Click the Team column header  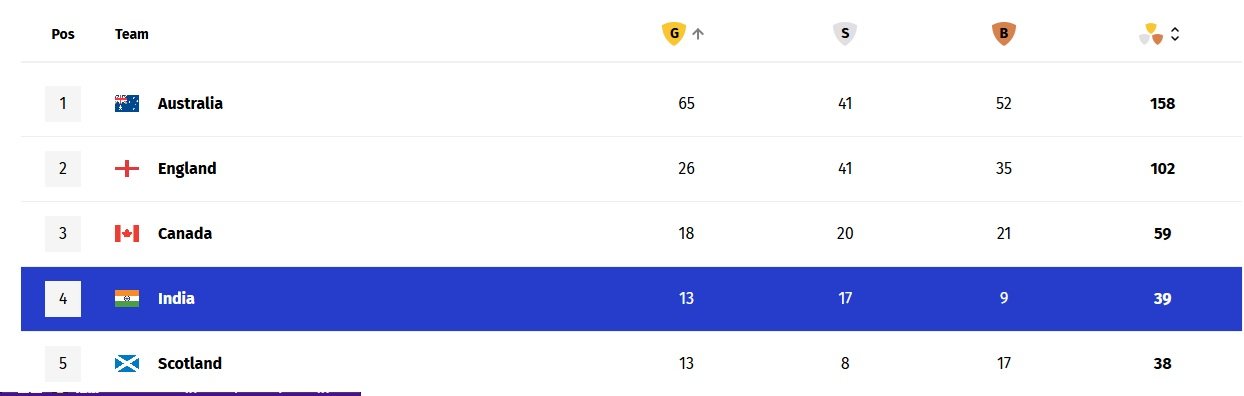pyautogui.click(x=132, y=34)
